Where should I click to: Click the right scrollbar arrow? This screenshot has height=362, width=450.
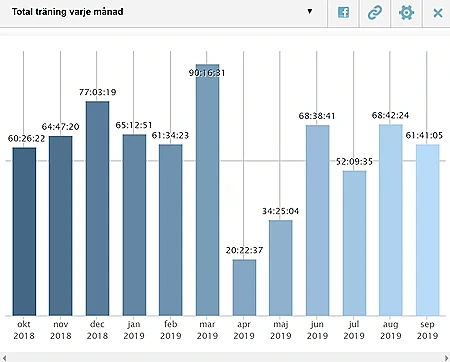coord(446,357)
